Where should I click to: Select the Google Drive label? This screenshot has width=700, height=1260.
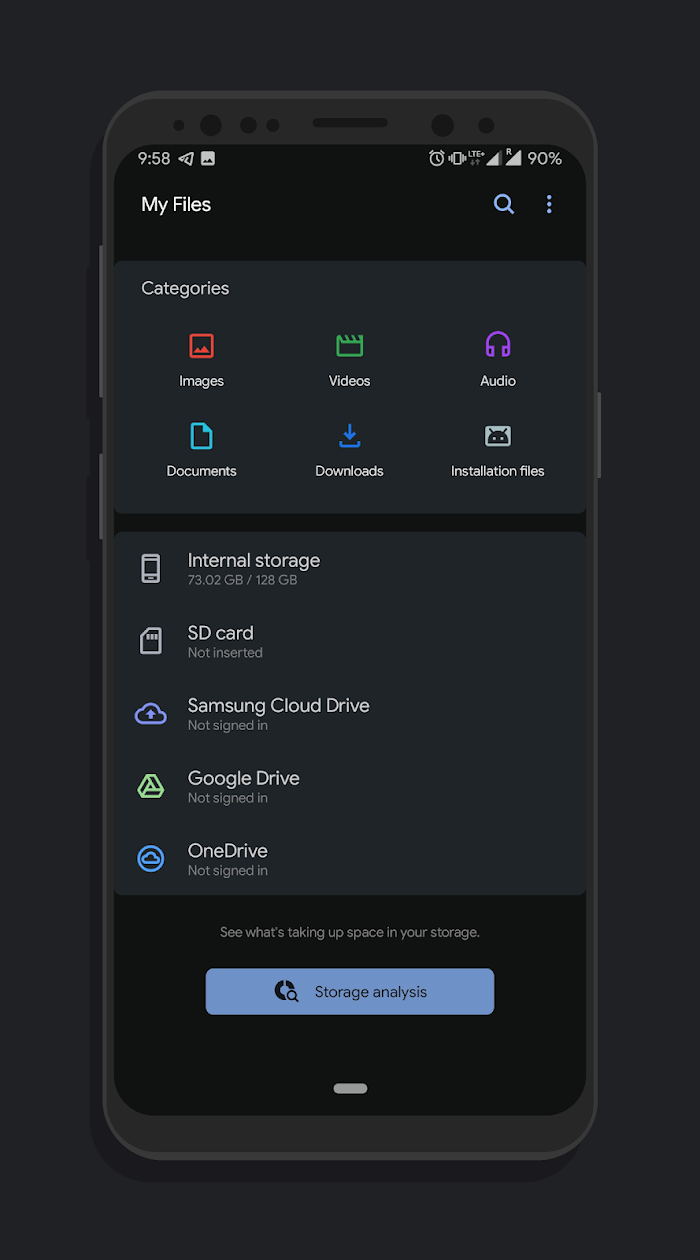[244, 778]
